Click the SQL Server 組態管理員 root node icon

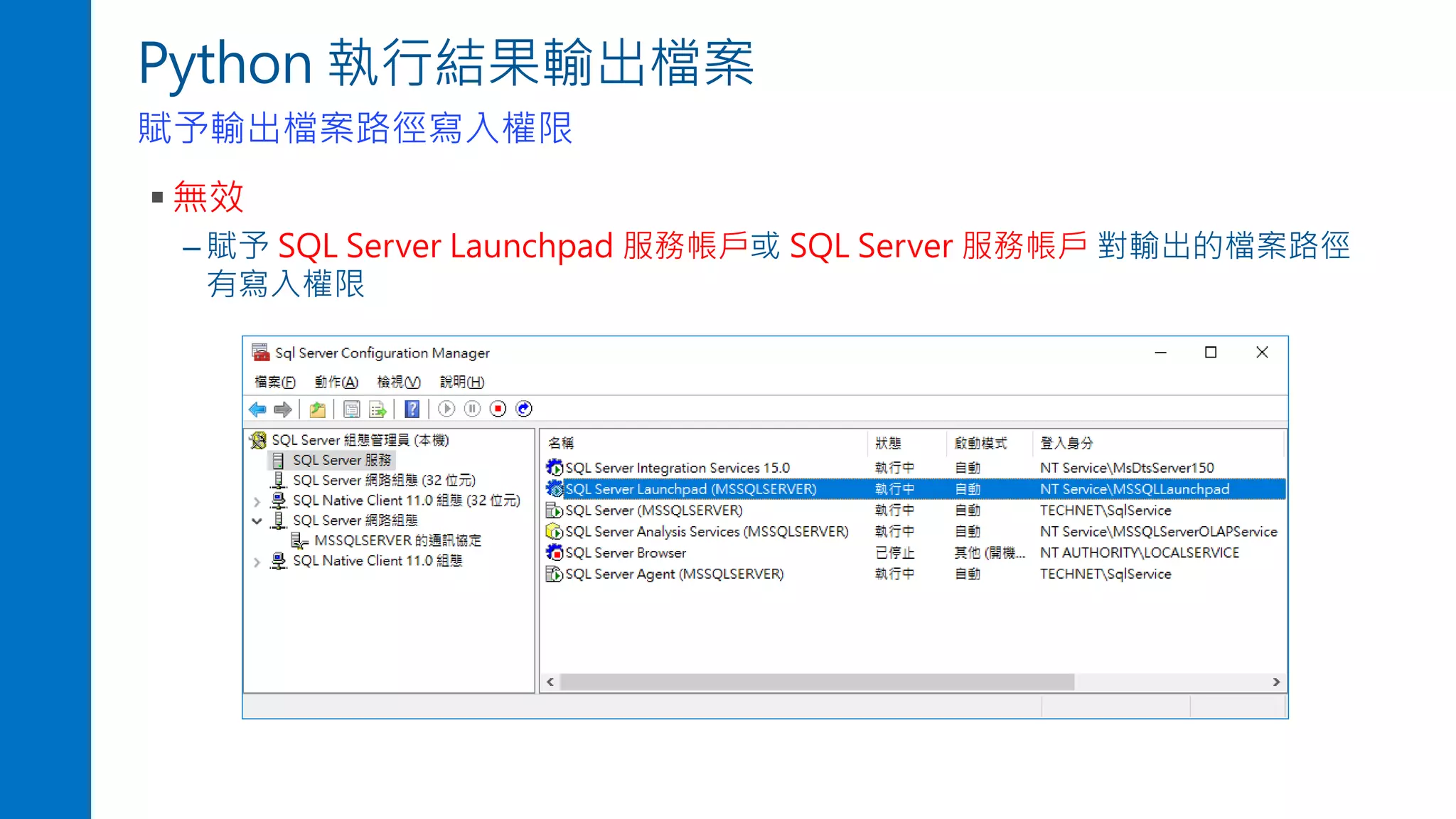click(258, 441)
